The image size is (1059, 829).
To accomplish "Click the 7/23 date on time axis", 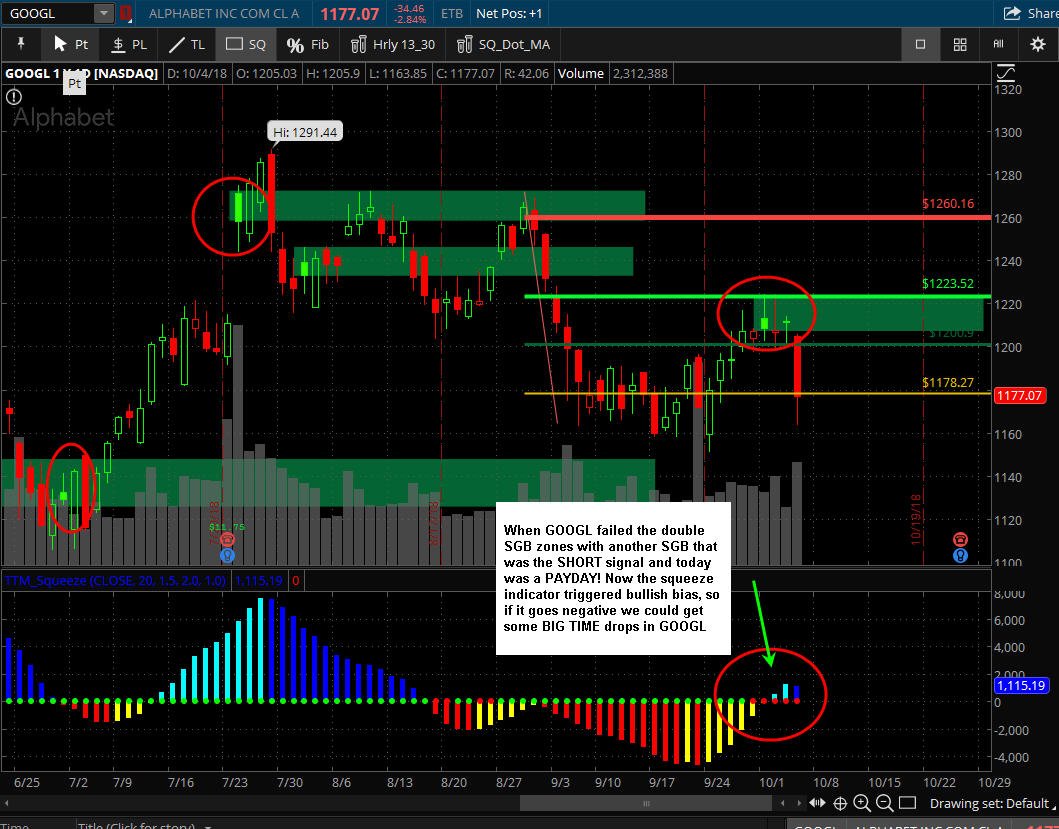I will 234,782.
